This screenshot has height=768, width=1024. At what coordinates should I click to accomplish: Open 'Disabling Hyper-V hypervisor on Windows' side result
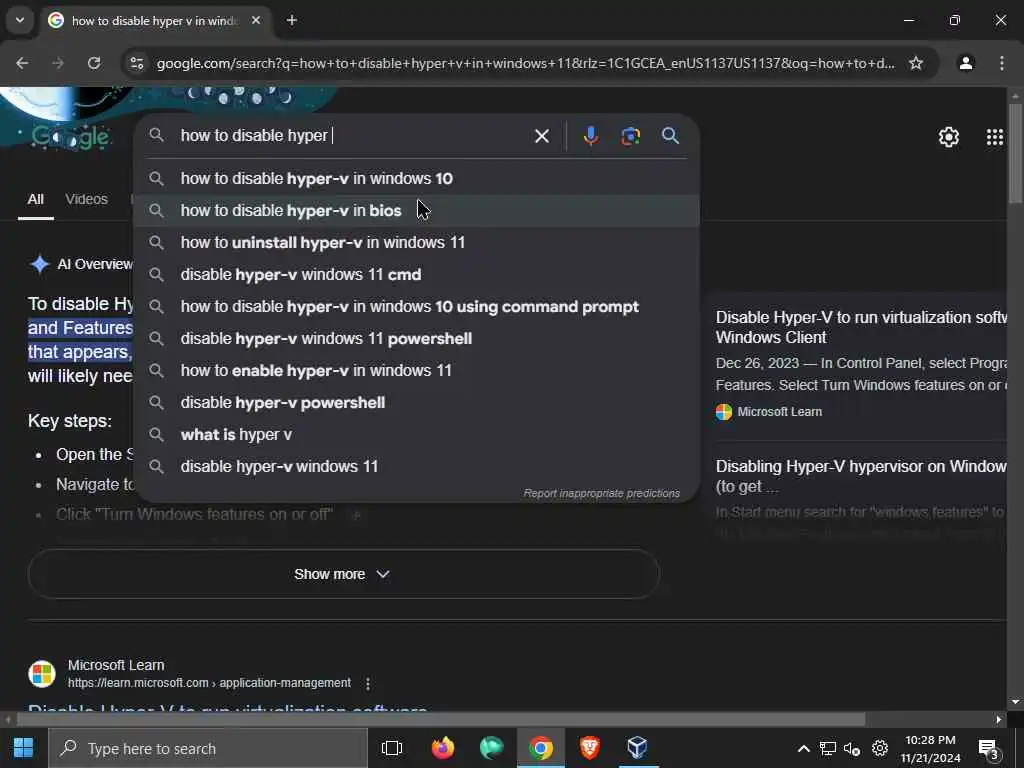tap(861, 476)
